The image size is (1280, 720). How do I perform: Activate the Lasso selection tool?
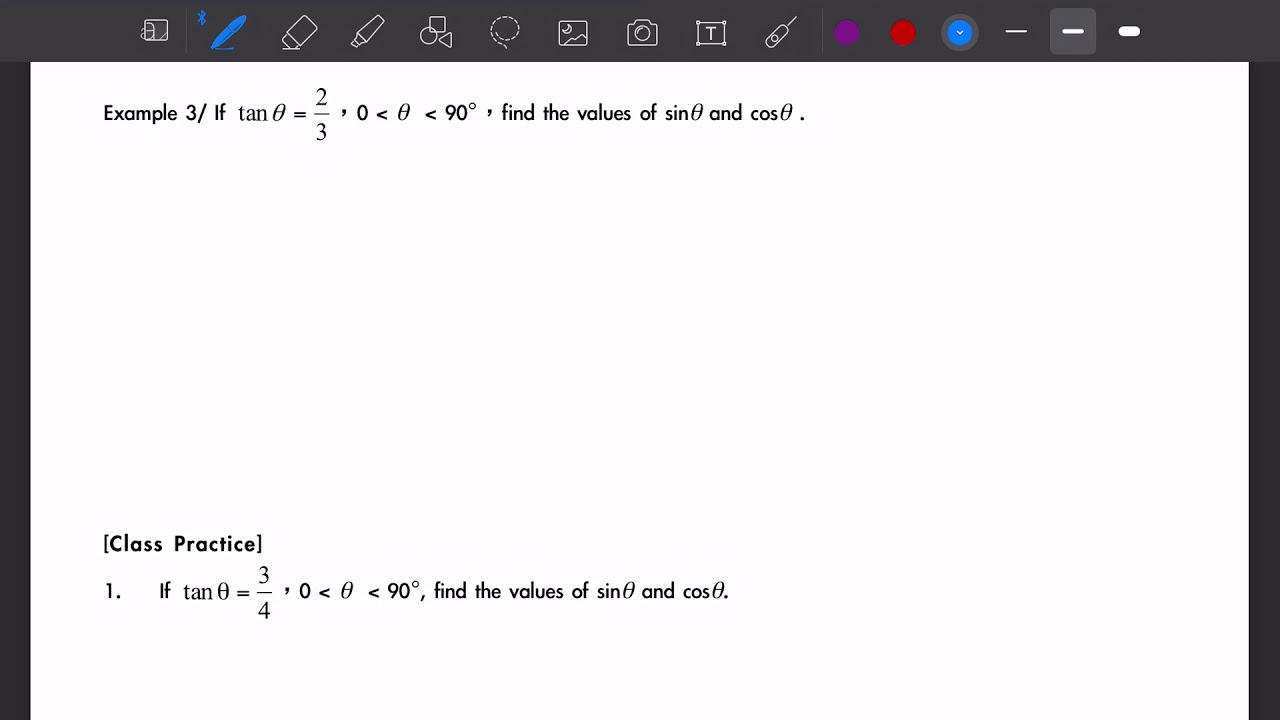(505, 32)
